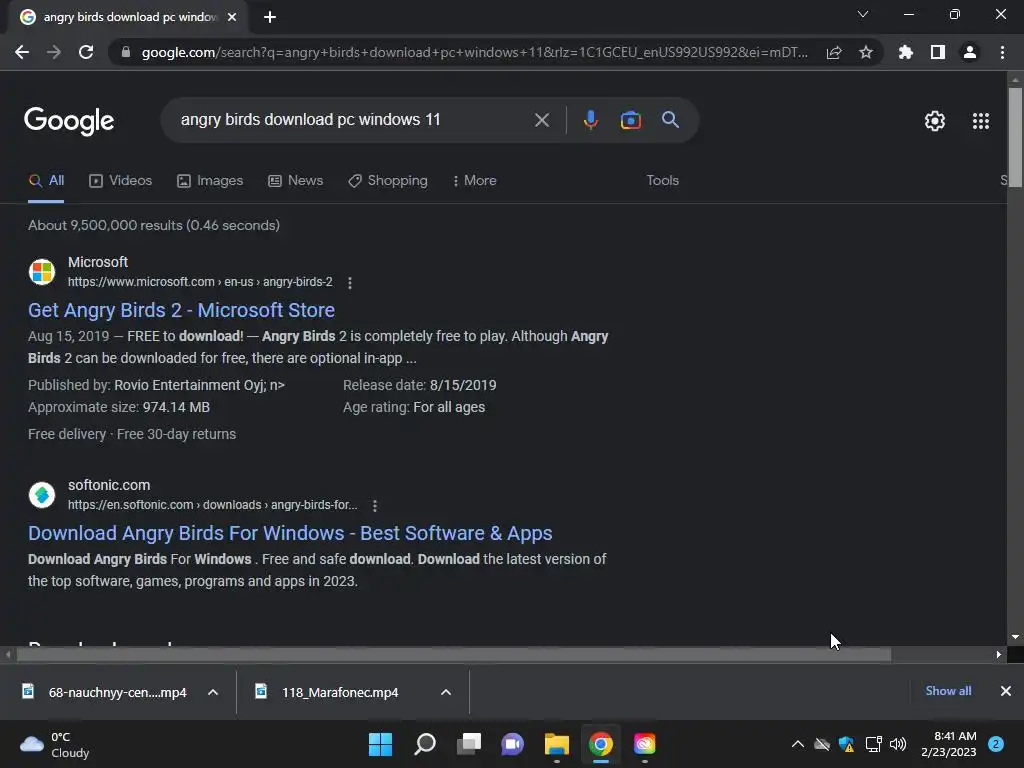The height and width of the screenshot is (768, 1024).
Task: Switch to Images results tab
Action: [210, 181]
